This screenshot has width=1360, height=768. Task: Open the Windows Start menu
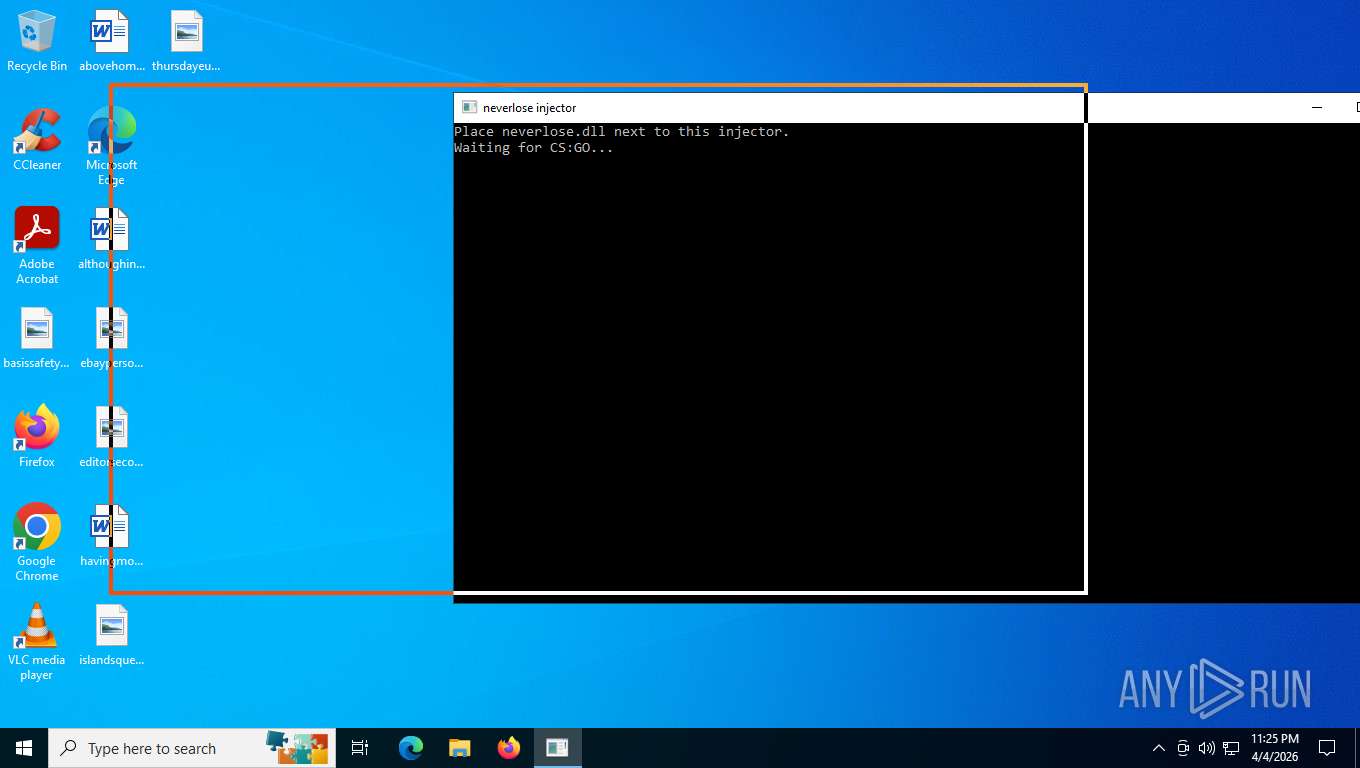pos(24,748)
